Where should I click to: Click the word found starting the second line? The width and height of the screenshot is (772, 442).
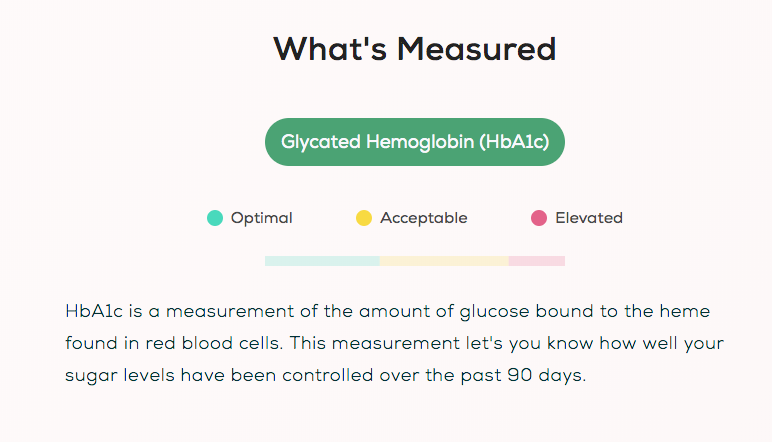point(88,344)
